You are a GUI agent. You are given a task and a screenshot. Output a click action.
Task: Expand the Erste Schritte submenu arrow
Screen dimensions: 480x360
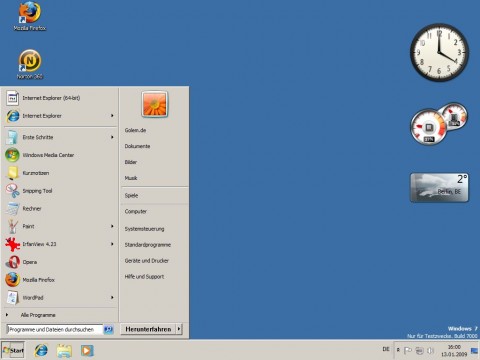click(112, 137)
